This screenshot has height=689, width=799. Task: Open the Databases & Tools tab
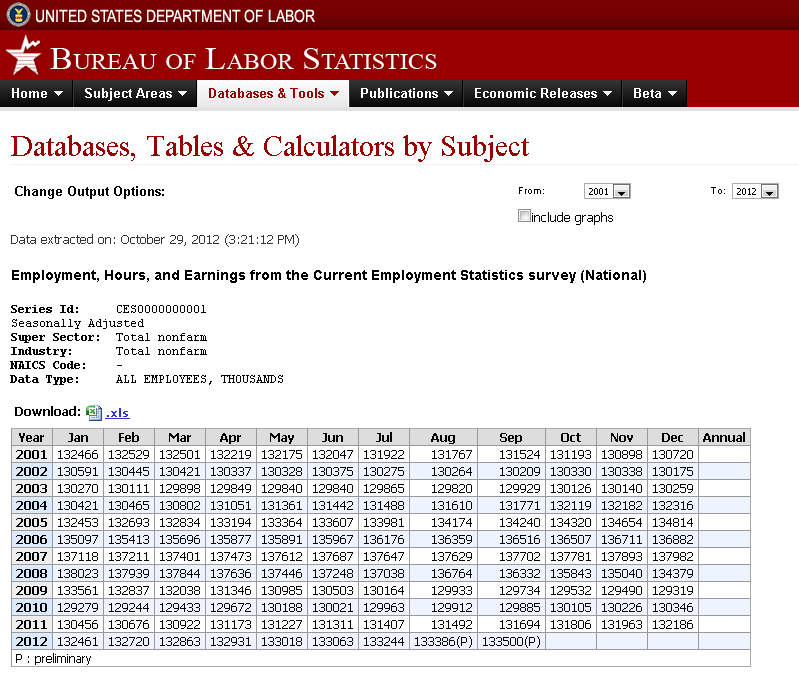273,94
